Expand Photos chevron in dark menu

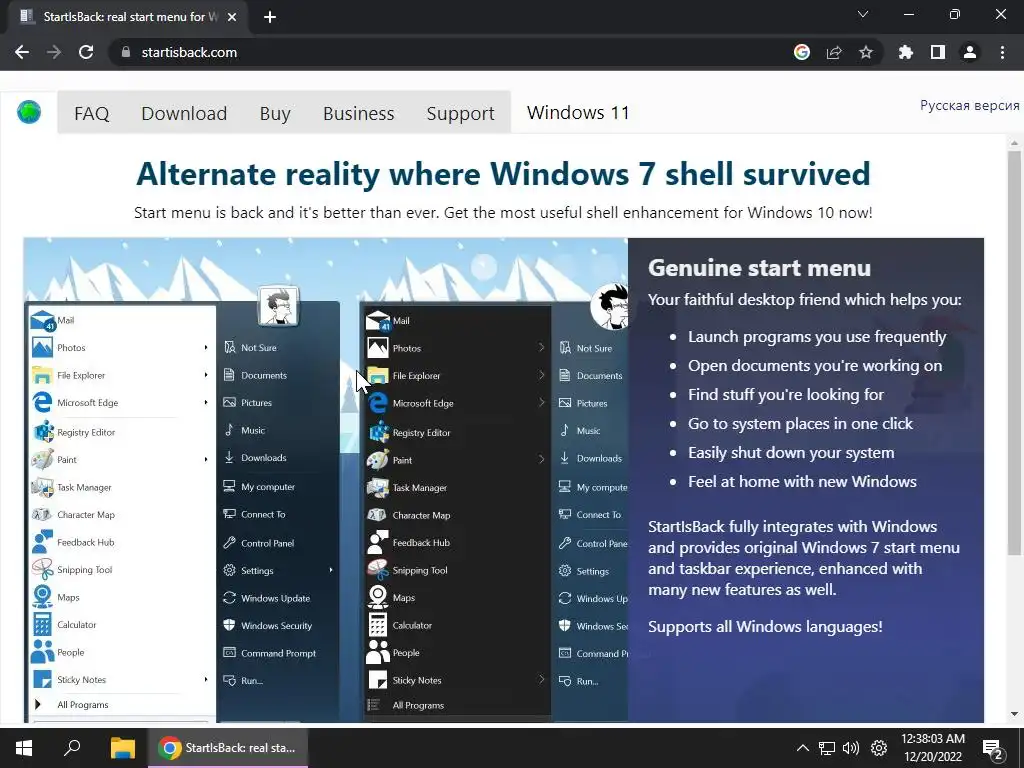point(541,347)
